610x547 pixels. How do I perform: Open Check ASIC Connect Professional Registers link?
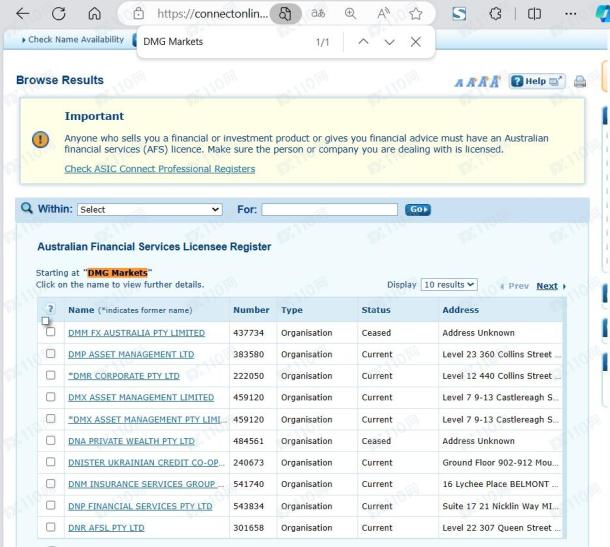point(160,169)
